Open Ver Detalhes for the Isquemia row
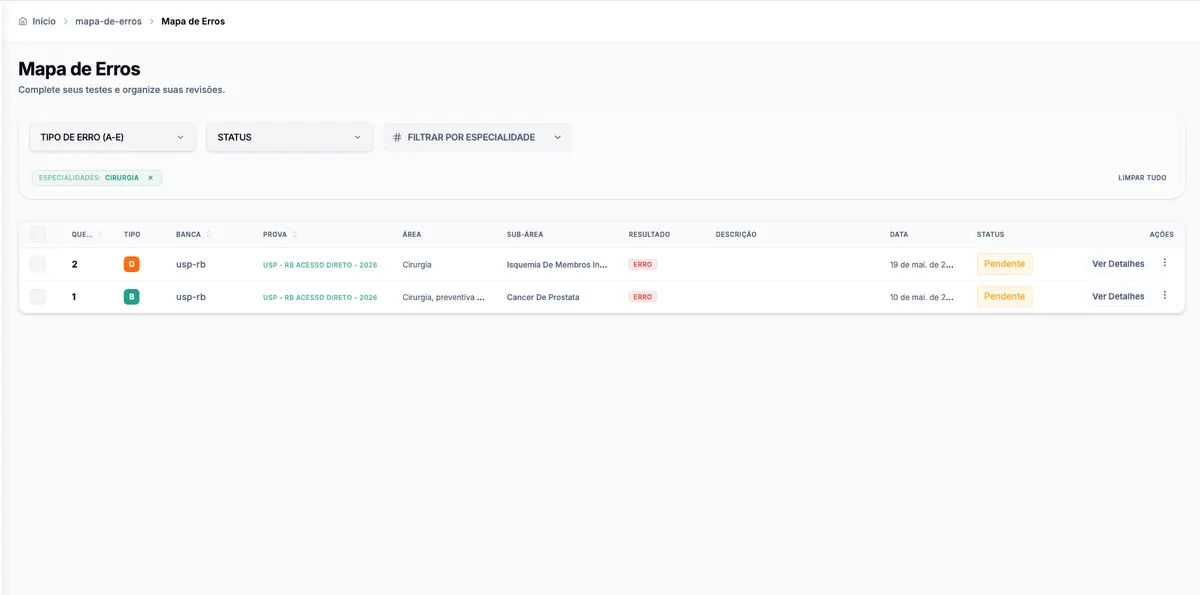This screenshot has width=1200, height=595. pos(1118,264)
